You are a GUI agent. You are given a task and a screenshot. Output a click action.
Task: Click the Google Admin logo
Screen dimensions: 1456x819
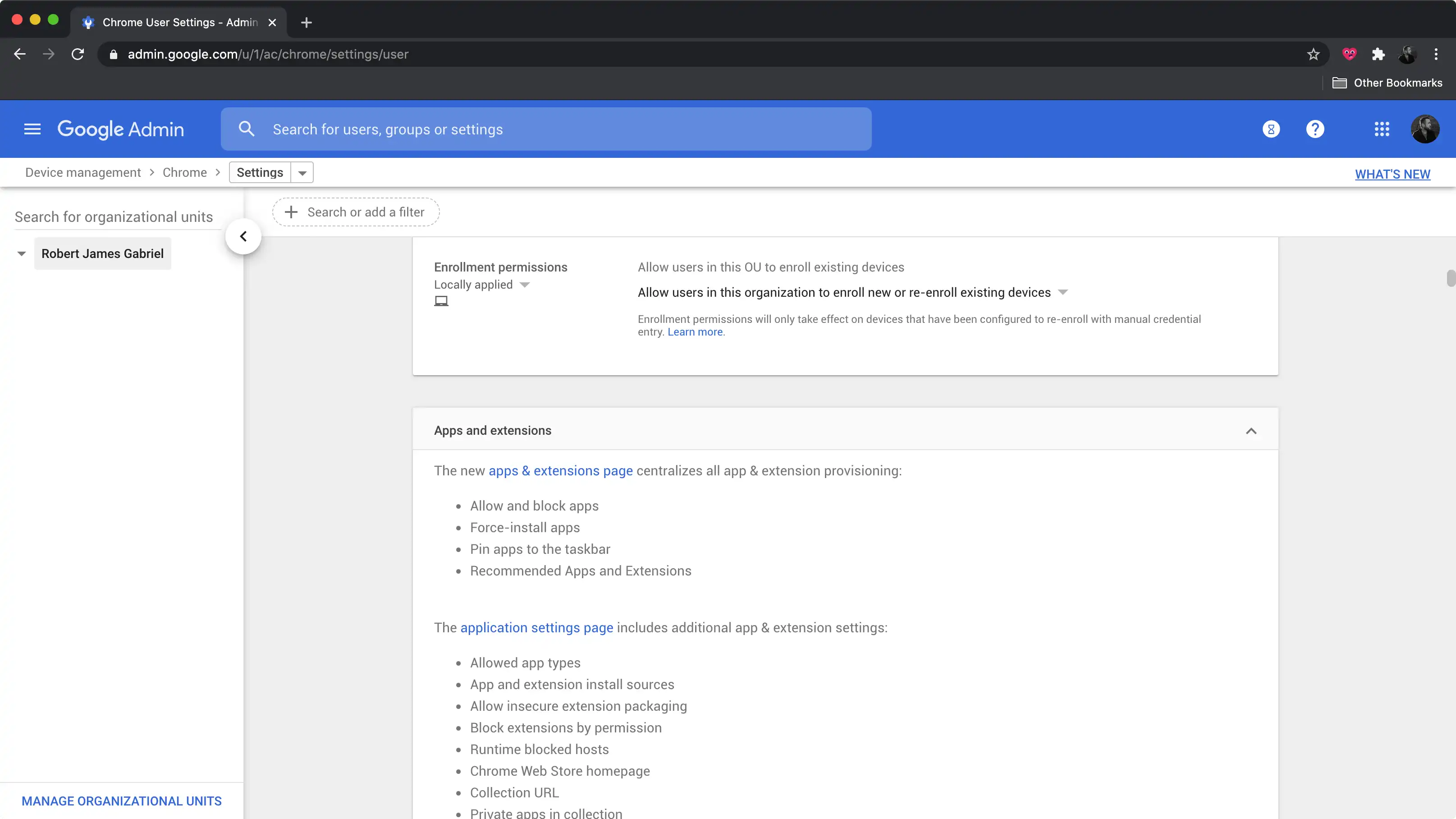[120, 129]
